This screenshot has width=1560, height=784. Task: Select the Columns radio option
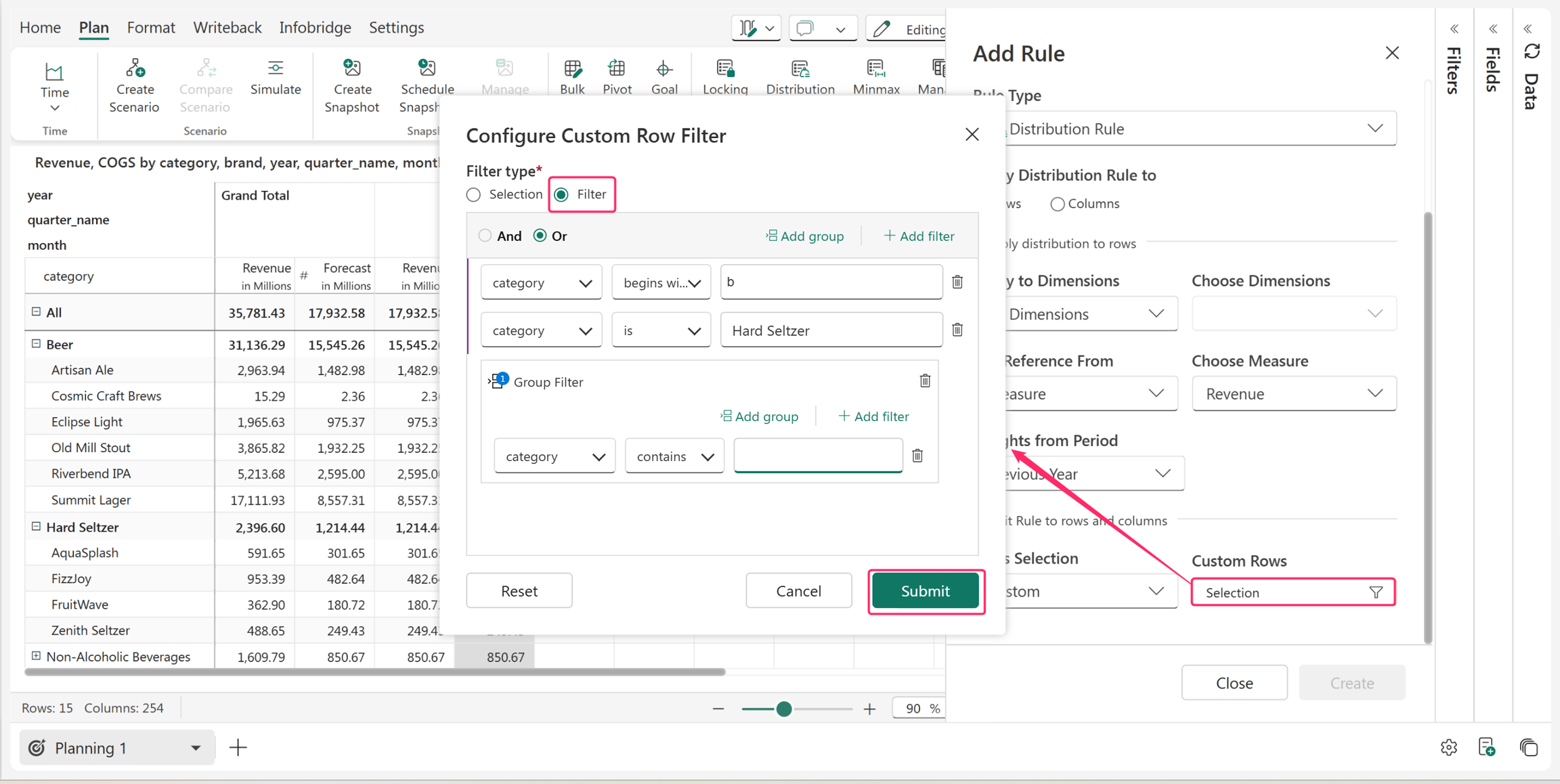click(x=1057, y=204)
